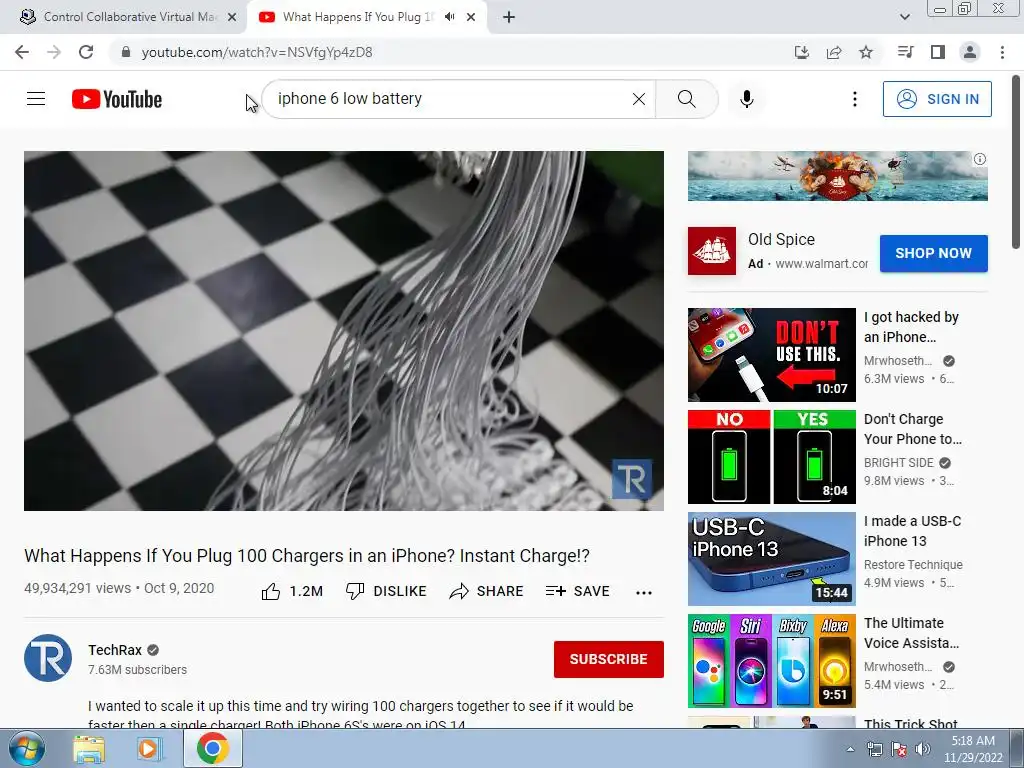Click the page vertical scrollbar
The width and height of the screenshot is (1024, 768).
pos(1016,161)
